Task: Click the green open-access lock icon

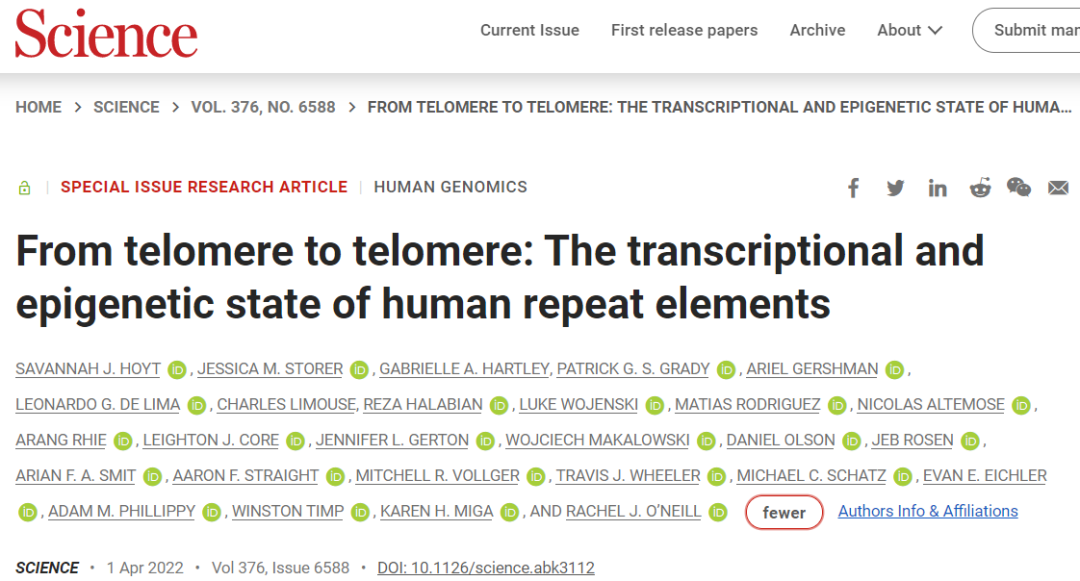Action: coord(24,187)
